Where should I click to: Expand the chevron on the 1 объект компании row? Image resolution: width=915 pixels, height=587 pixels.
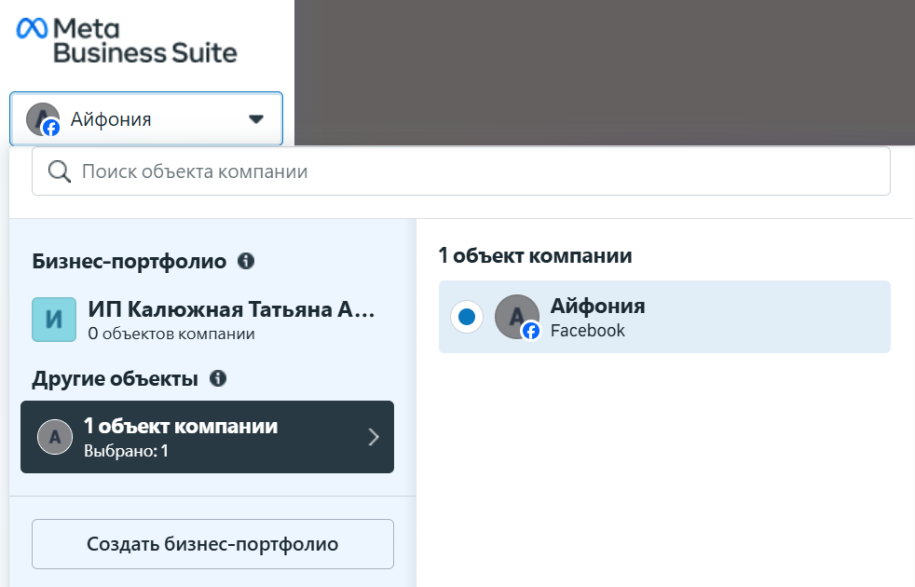click(373, 437)
